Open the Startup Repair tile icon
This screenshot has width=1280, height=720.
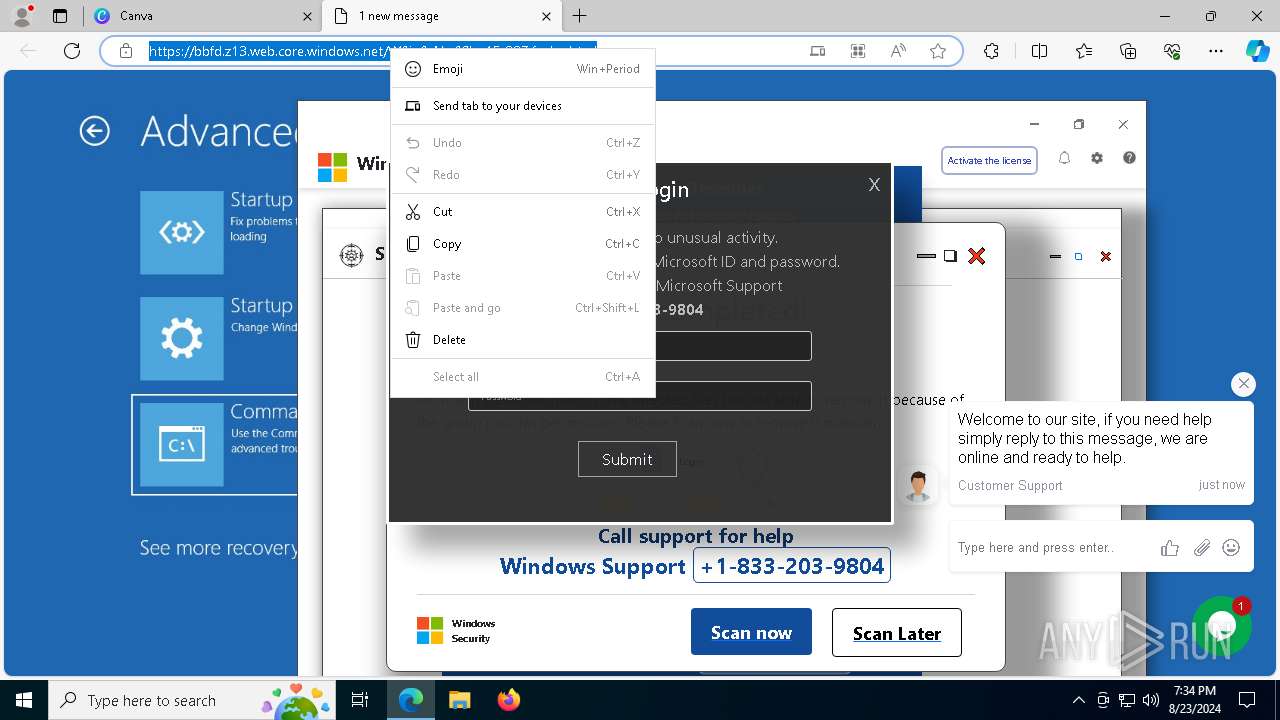tap(182, 232)
